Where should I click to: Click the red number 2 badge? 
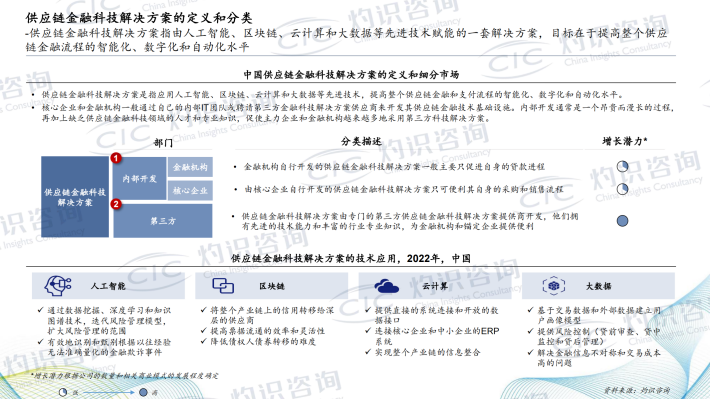click(x=116, y=204)
